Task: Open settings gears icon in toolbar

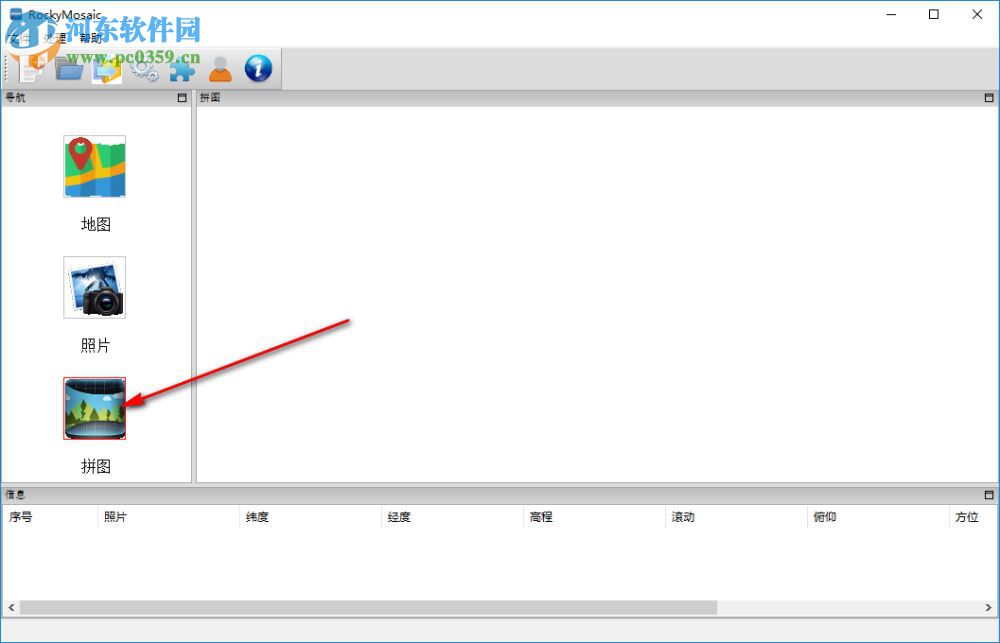Action: 145,68
